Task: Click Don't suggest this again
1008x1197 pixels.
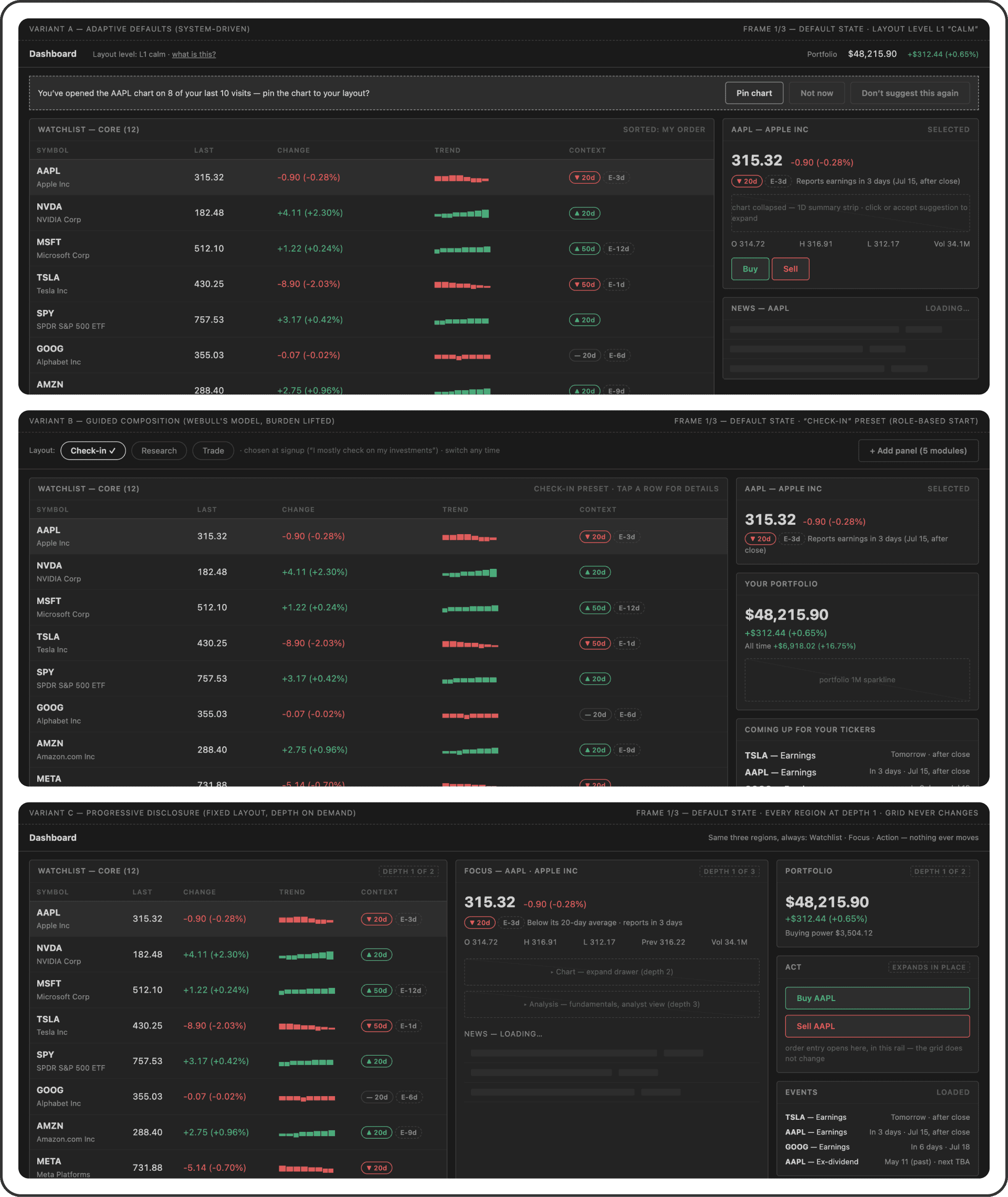Action: pos(909,93)
